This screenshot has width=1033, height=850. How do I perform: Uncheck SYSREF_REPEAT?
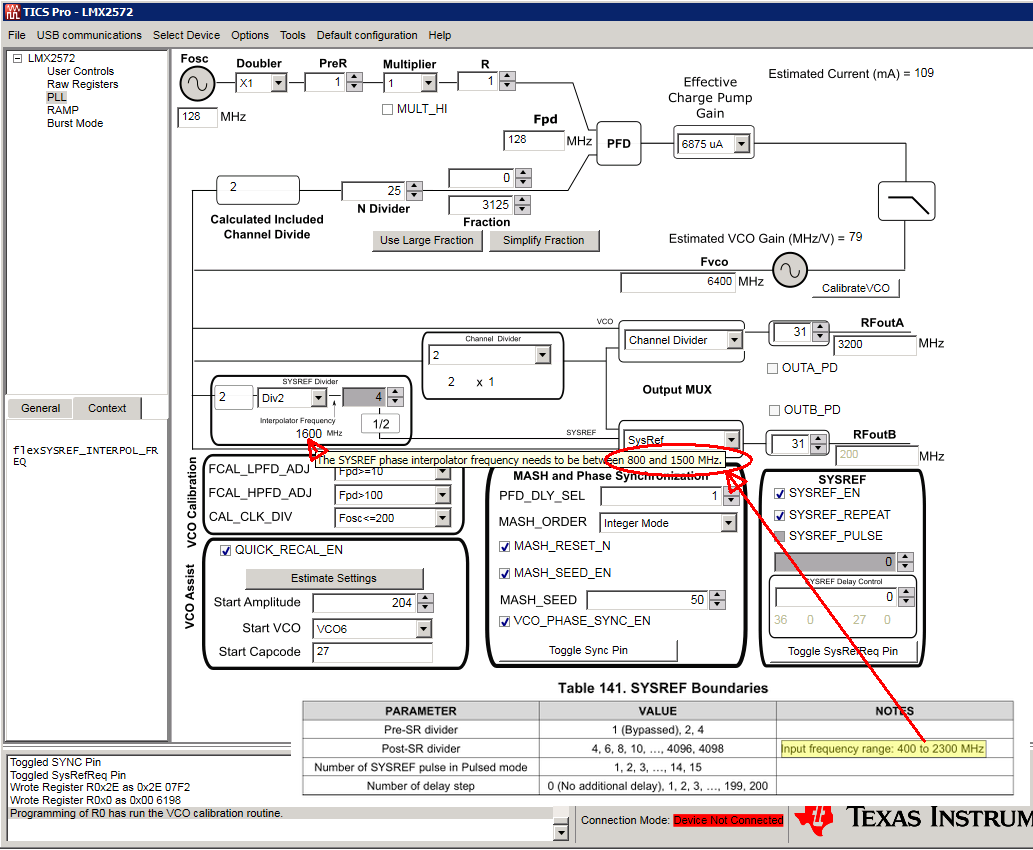[779, 515]
